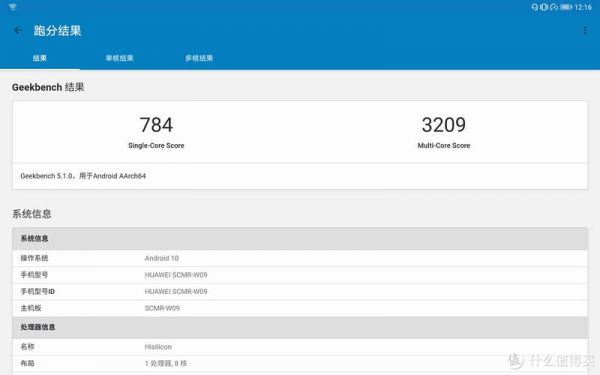Viewport: 600px width, 375px height.
Task: Tap the Android 10 value
Action: [161, 258]
